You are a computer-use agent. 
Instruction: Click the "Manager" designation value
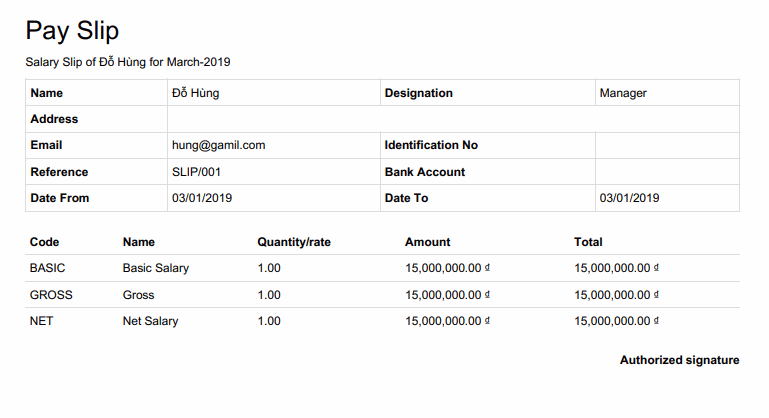623,93
